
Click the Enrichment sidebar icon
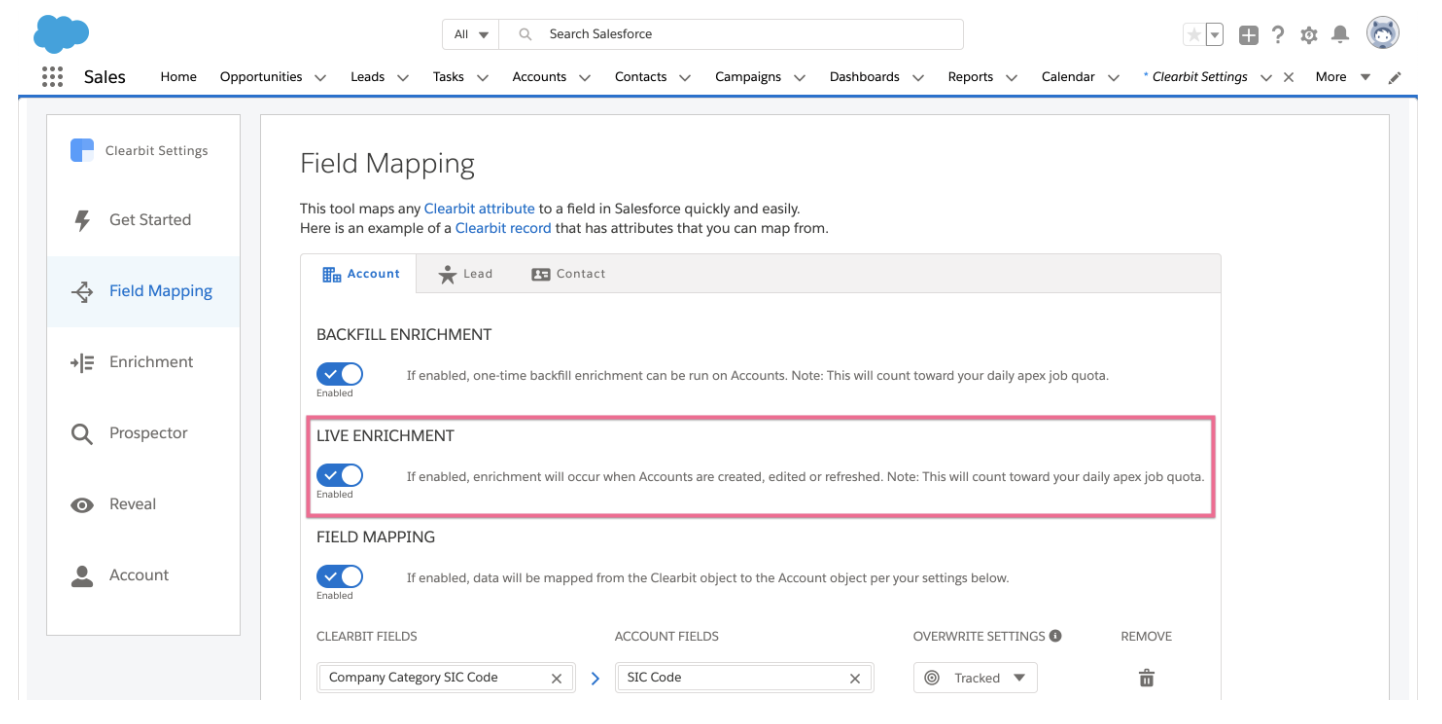coord(82,362)
